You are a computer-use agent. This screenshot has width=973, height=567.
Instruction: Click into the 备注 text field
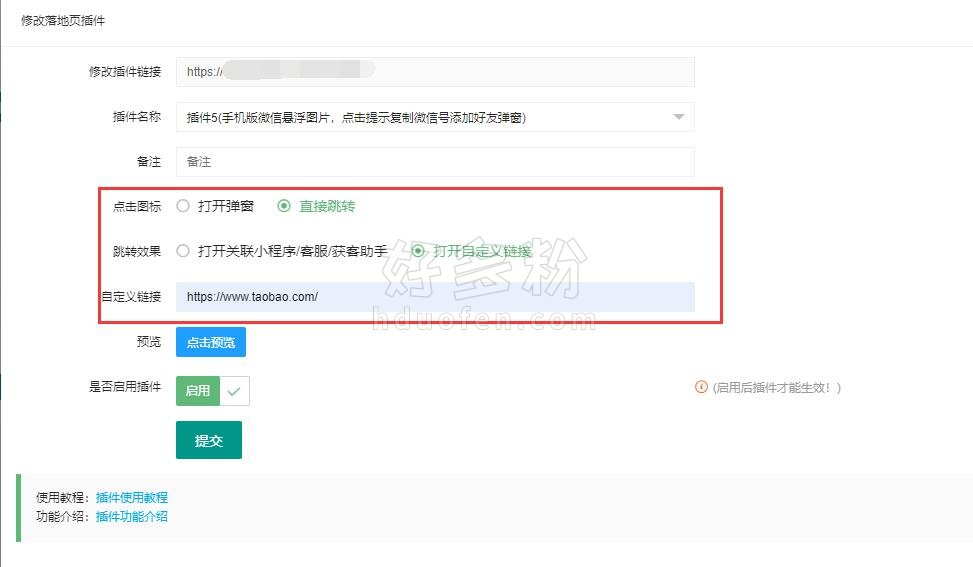click(x=435, y=162)
